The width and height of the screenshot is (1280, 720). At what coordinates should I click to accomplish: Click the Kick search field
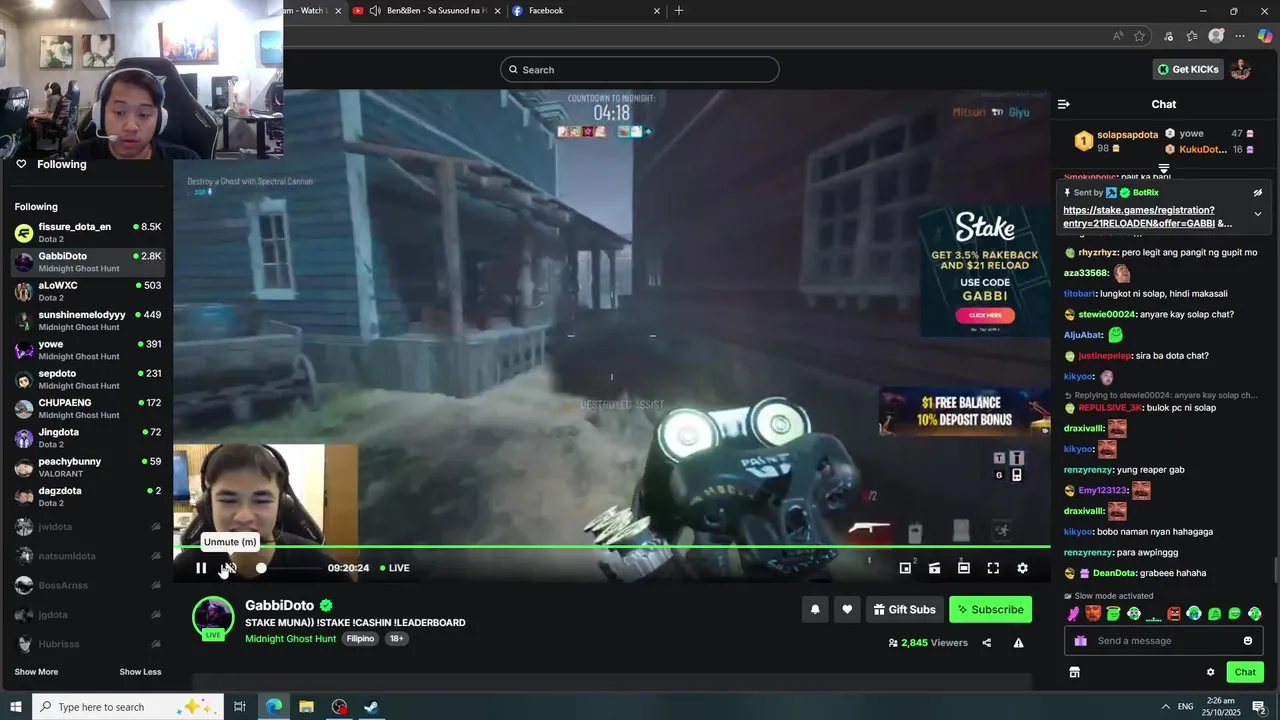click(x=640, y=70)
